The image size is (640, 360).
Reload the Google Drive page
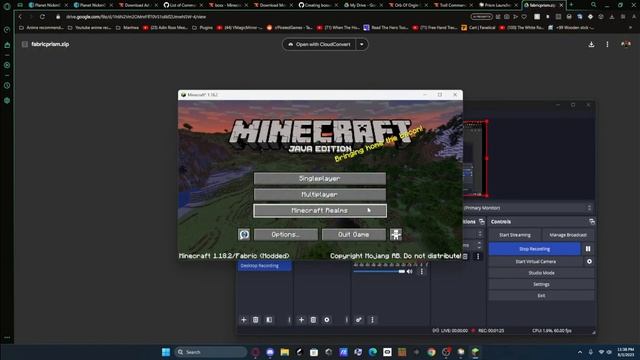(x=42, y=17)
